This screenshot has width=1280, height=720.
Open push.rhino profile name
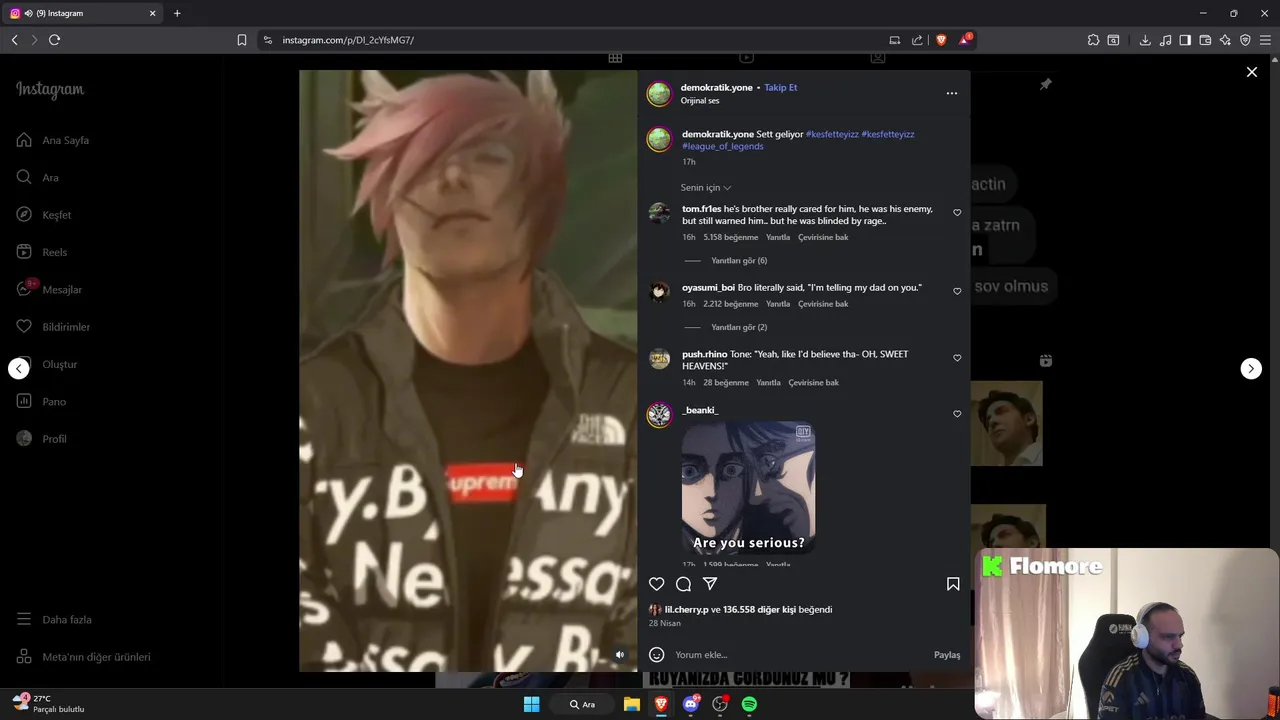pyautogui.click(x=705, y=354)
